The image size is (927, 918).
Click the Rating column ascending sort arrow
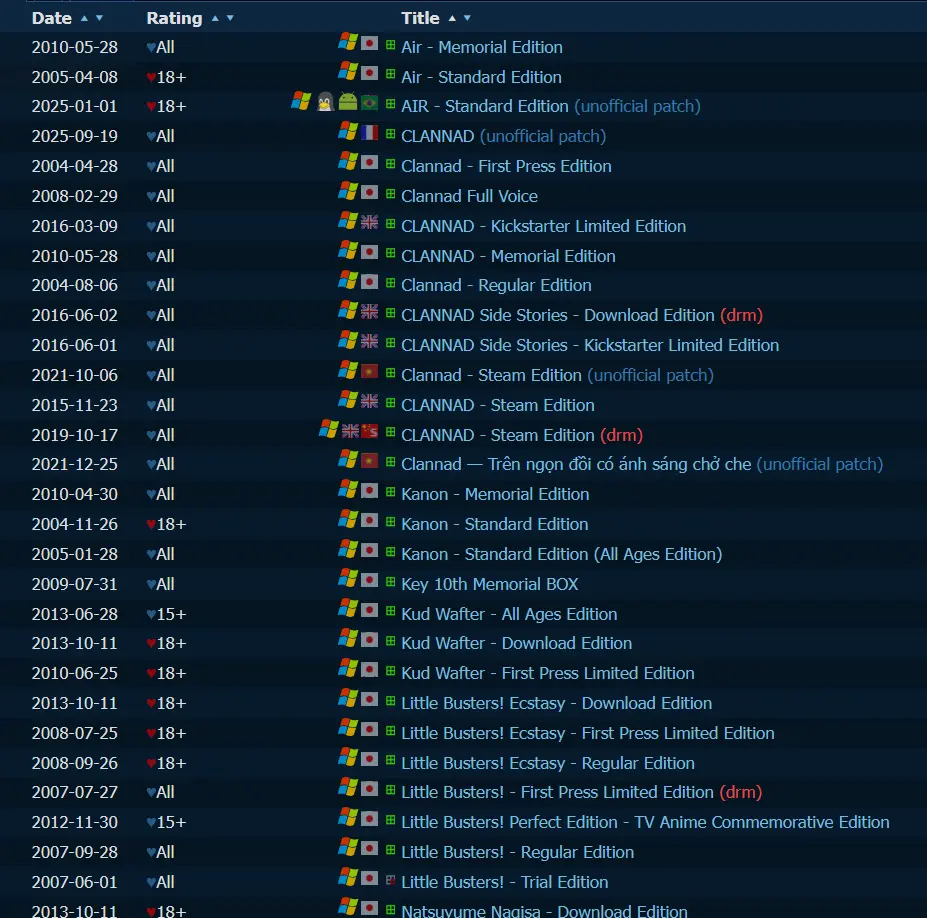point(214,18)
